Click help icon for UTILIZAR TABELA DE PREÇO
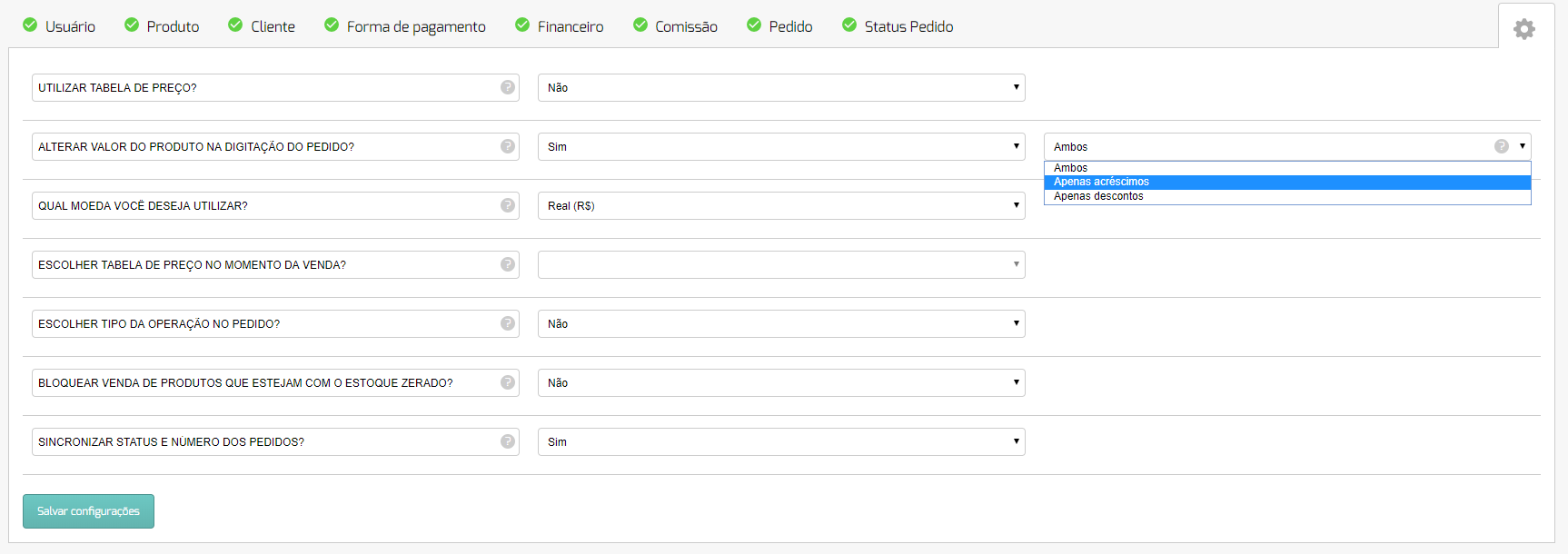The height and width of the screenshot is (554, 1568). 508,87
